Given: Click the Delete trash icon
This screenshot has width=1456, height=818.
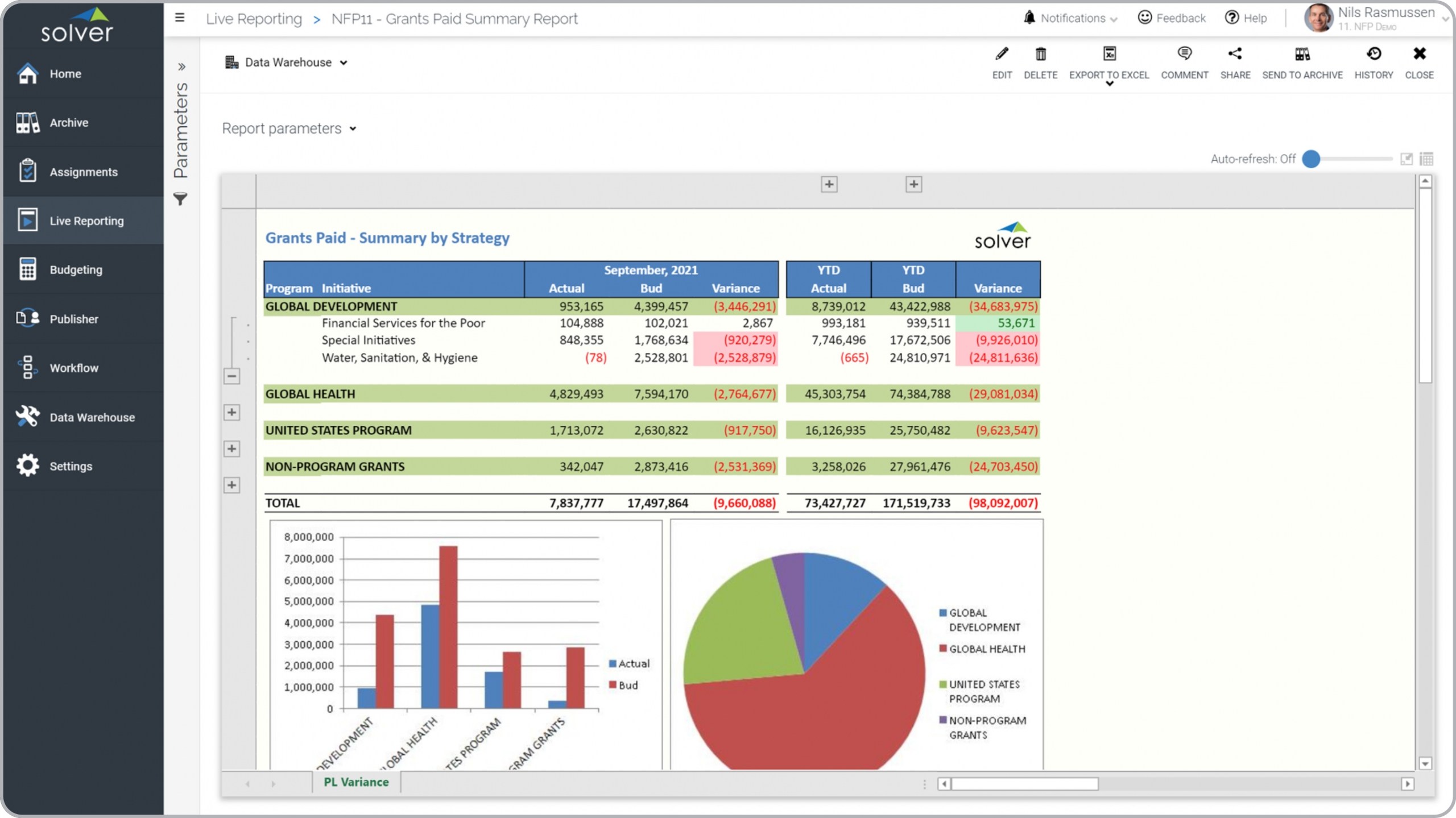Looking at the screenshot, I should point(1040,55).
